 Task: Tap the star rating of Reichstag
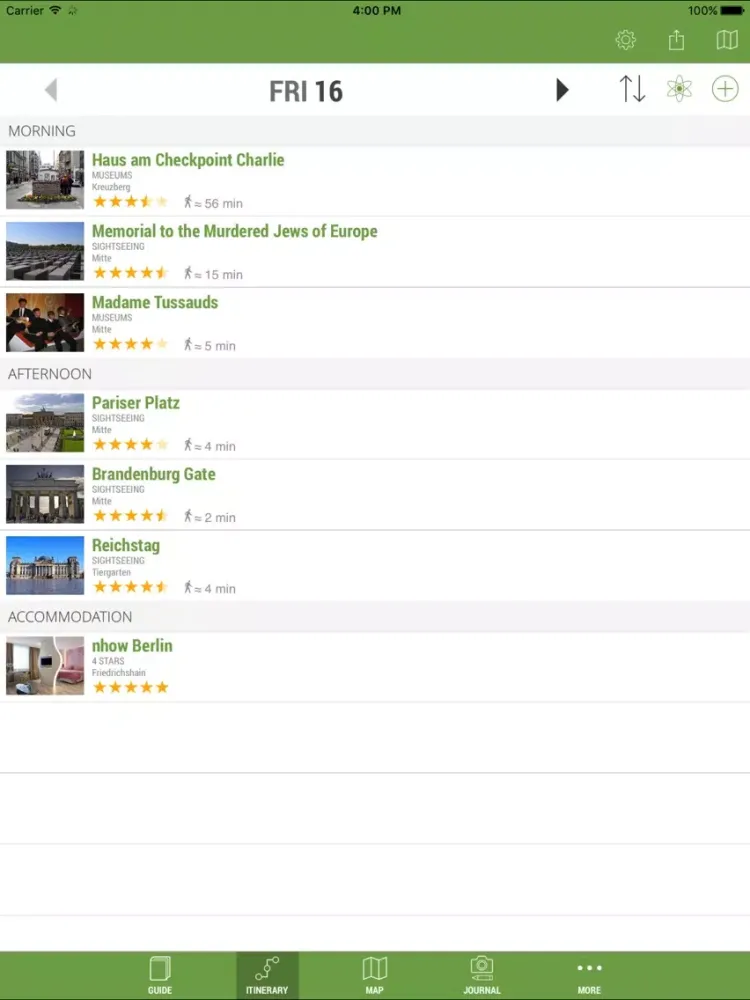click(x=131, y=587)
